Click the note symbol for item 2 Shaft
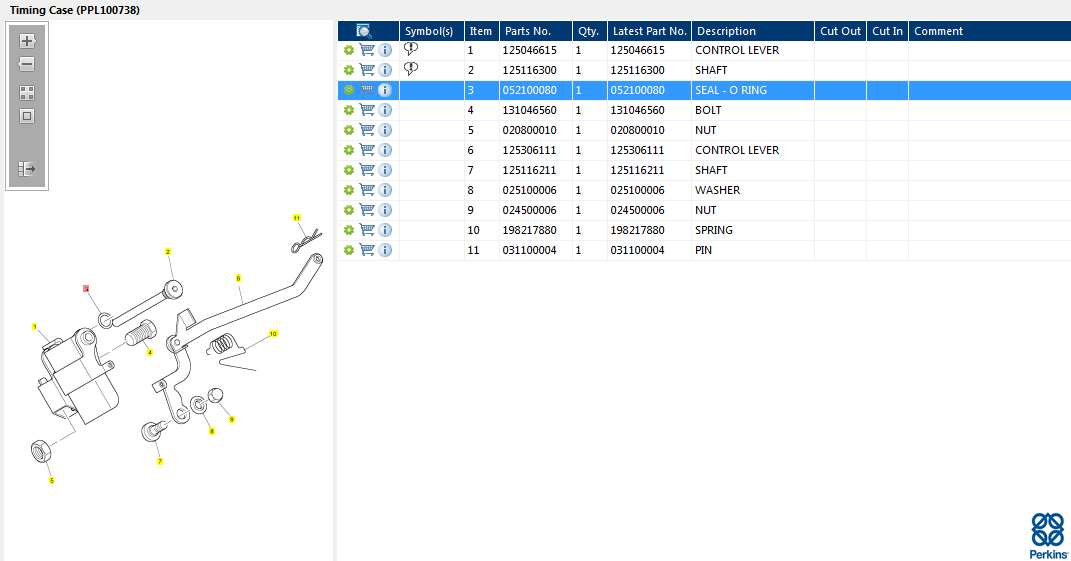The image size is (1071, 561). 411,68
